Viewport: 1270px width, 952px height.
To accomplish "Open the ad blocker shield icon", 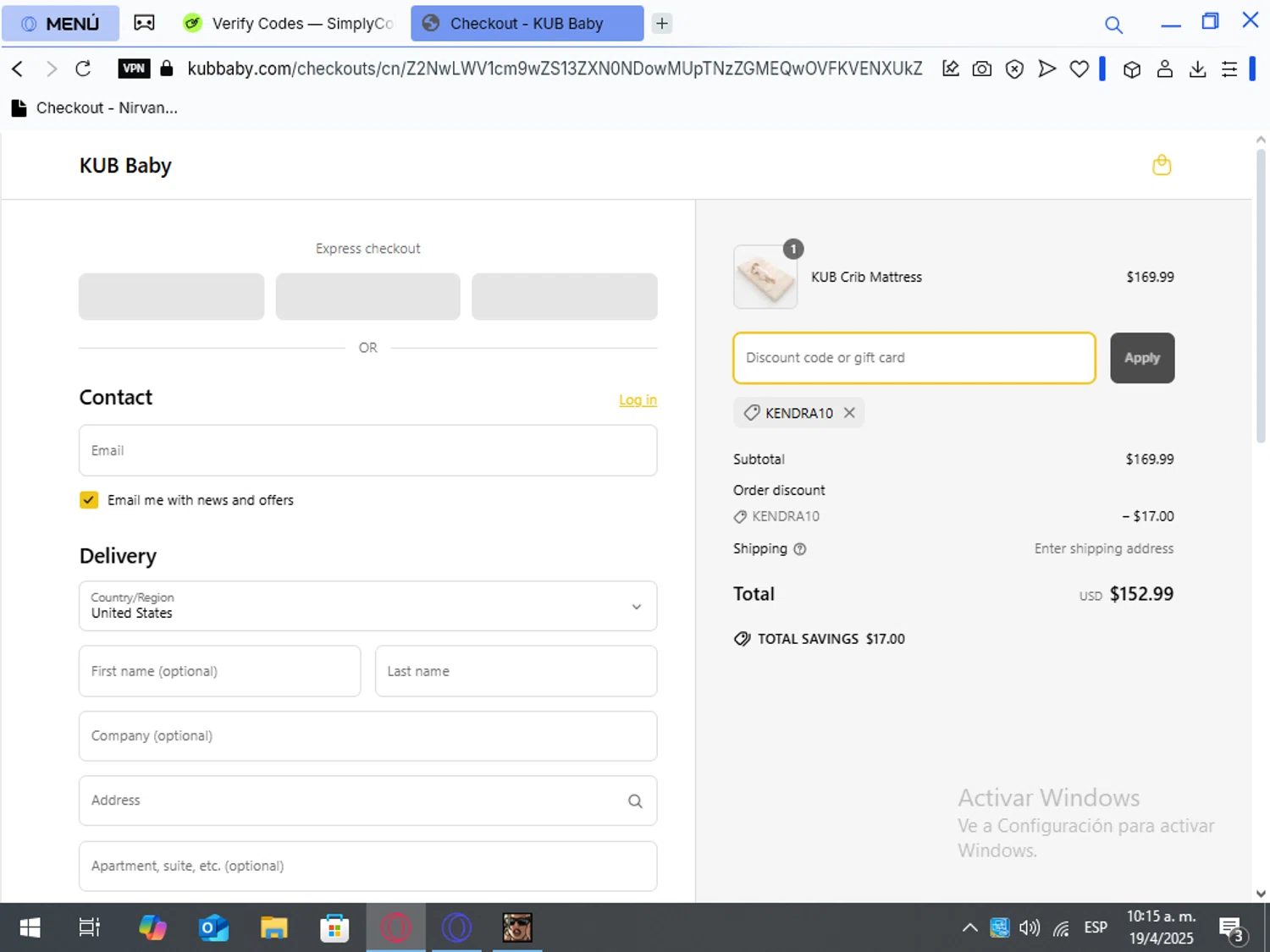I will click(1014, 69).
